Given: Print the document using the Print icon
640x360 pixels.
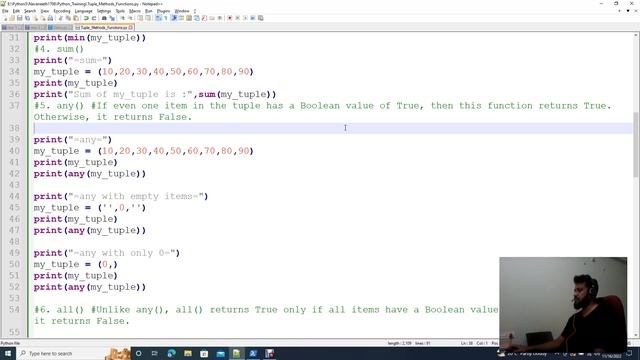Looking at the screenshot, I should point(50,18).
